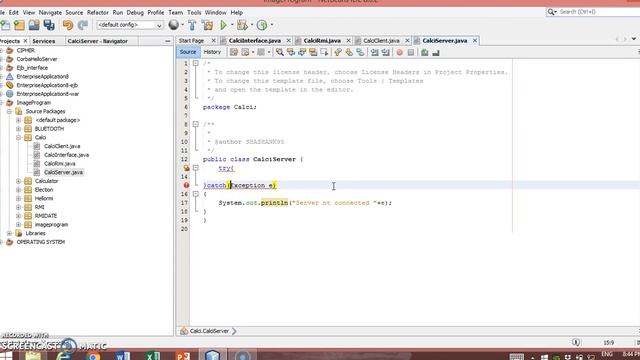
Task: Run the project with green play icon
Action: pyautogui.click(x=223, y=25)
